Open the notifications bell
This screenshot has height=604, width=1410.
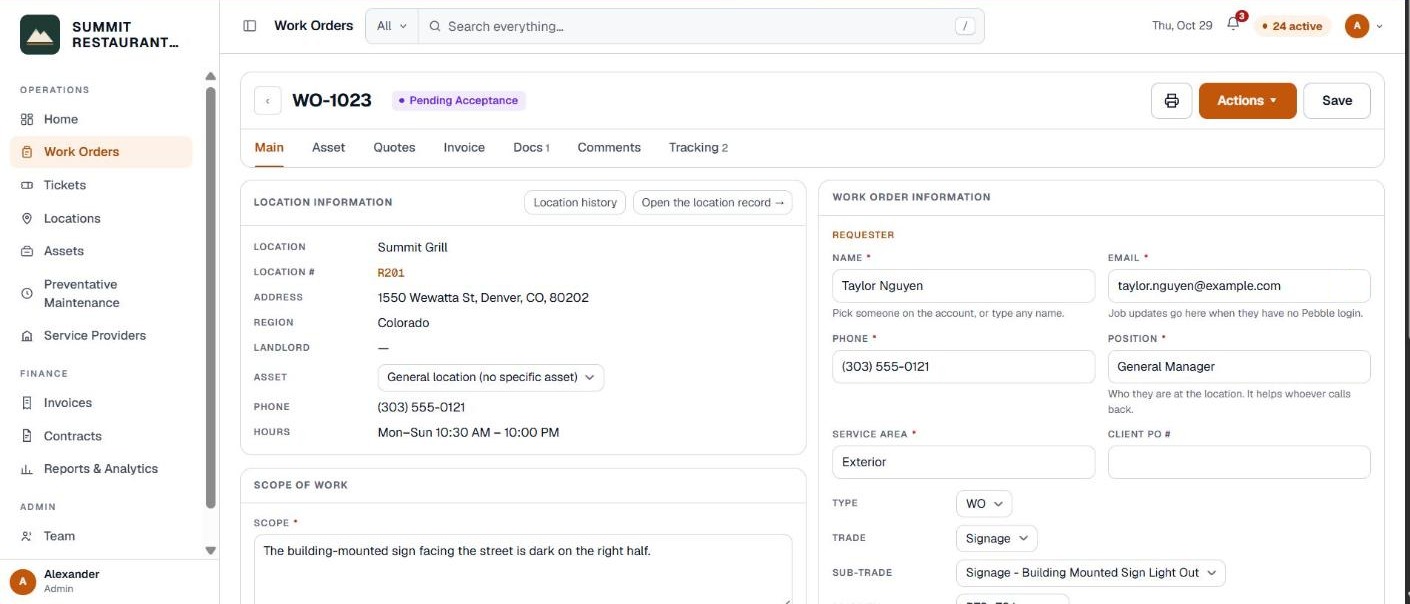click(1233, 25)
